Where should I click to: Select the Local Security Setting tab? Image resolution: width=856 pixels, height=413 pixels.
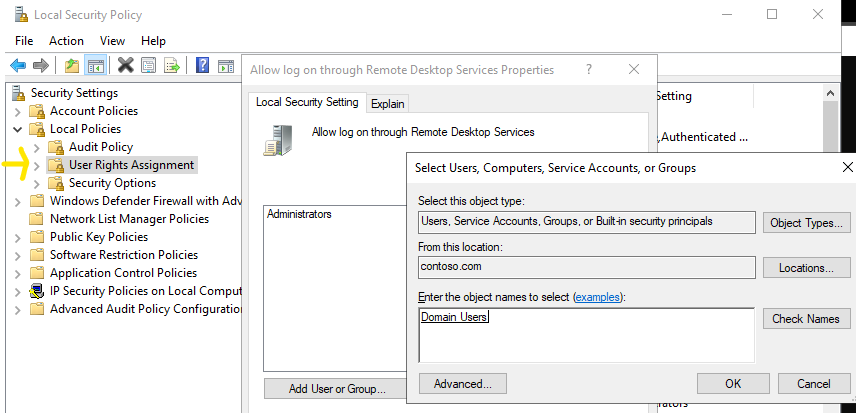307,102
